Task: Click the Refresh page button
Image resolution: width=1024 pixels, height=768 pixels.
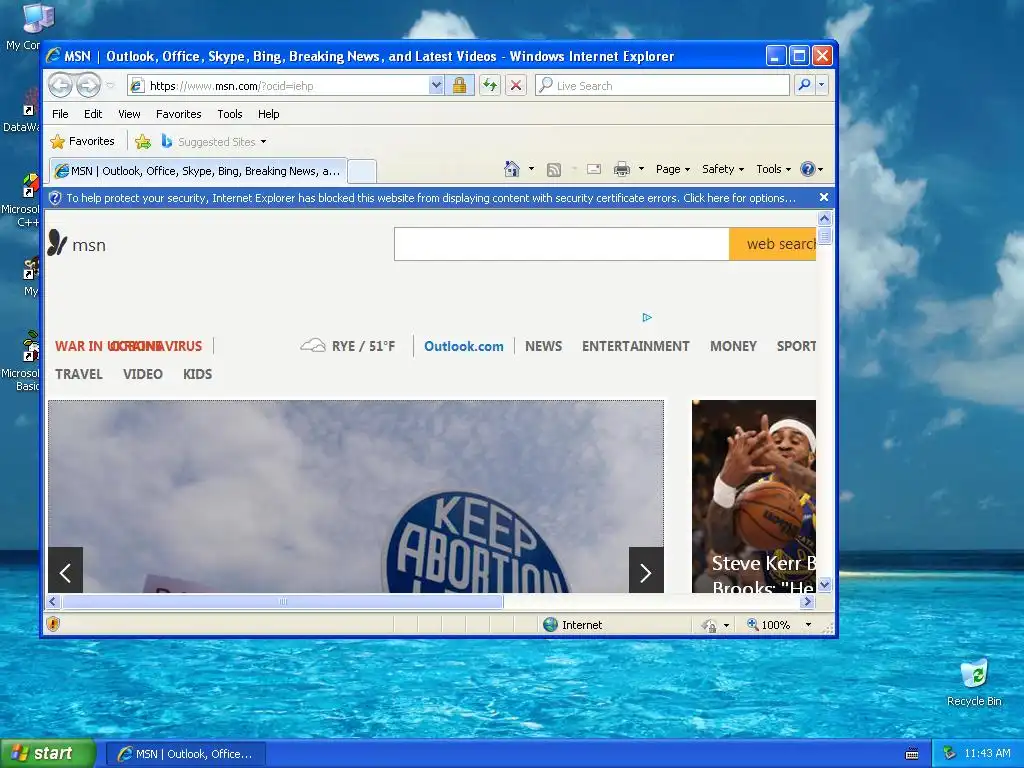Action: click(490, 86)
